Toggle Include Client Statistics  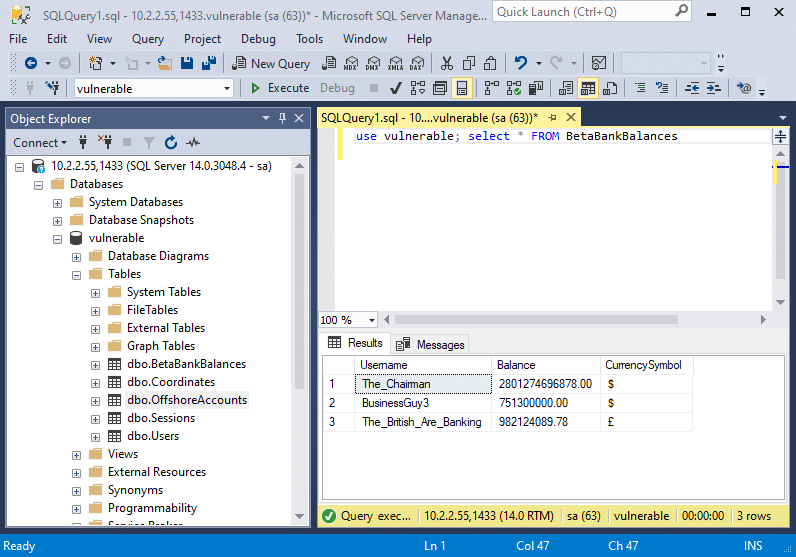[536, 88]
